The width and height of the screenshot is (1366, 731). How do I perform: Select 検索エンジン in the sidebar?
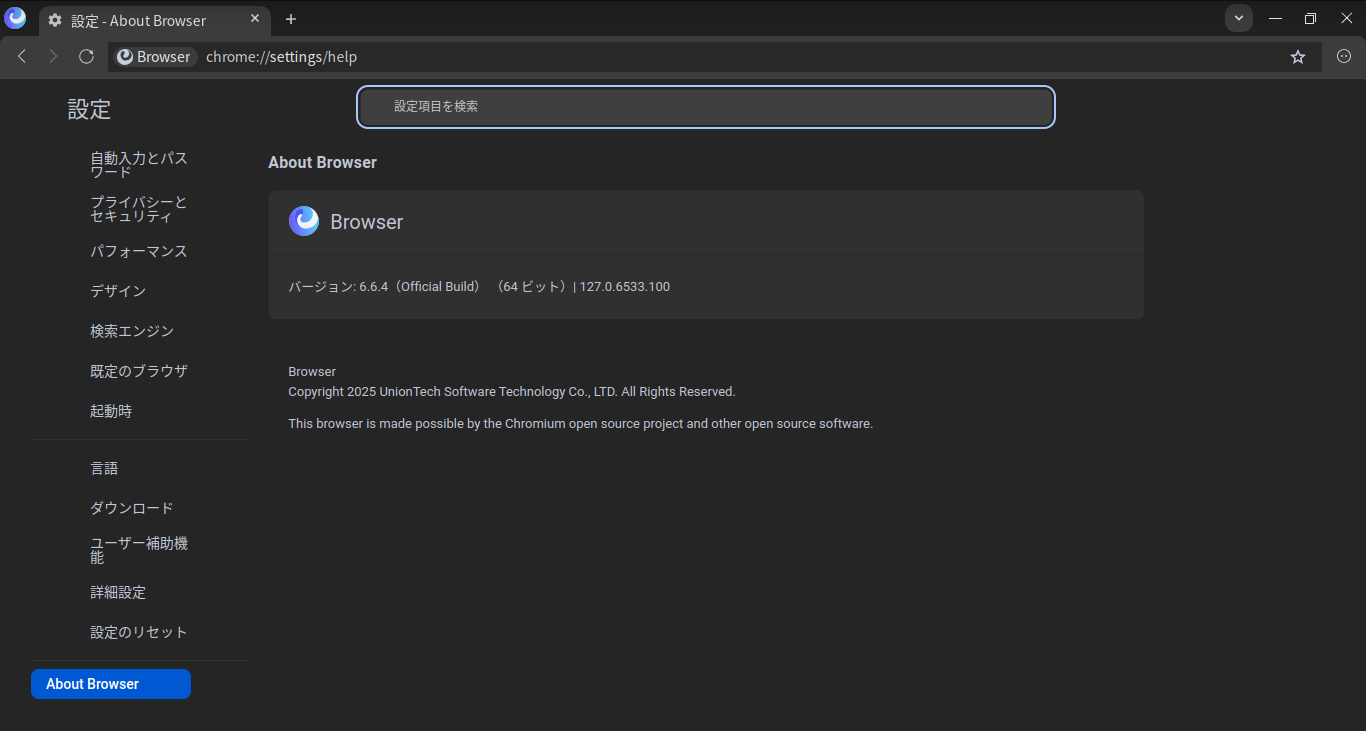[x=132, y=331]
